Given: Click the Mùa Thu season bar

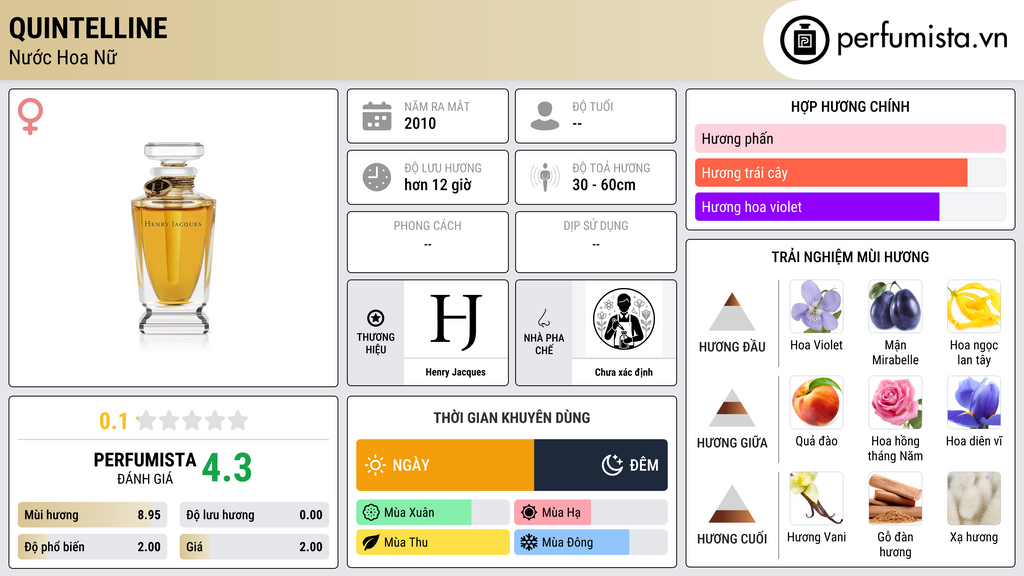Looking at the screenshot, I should pos(433,542).
